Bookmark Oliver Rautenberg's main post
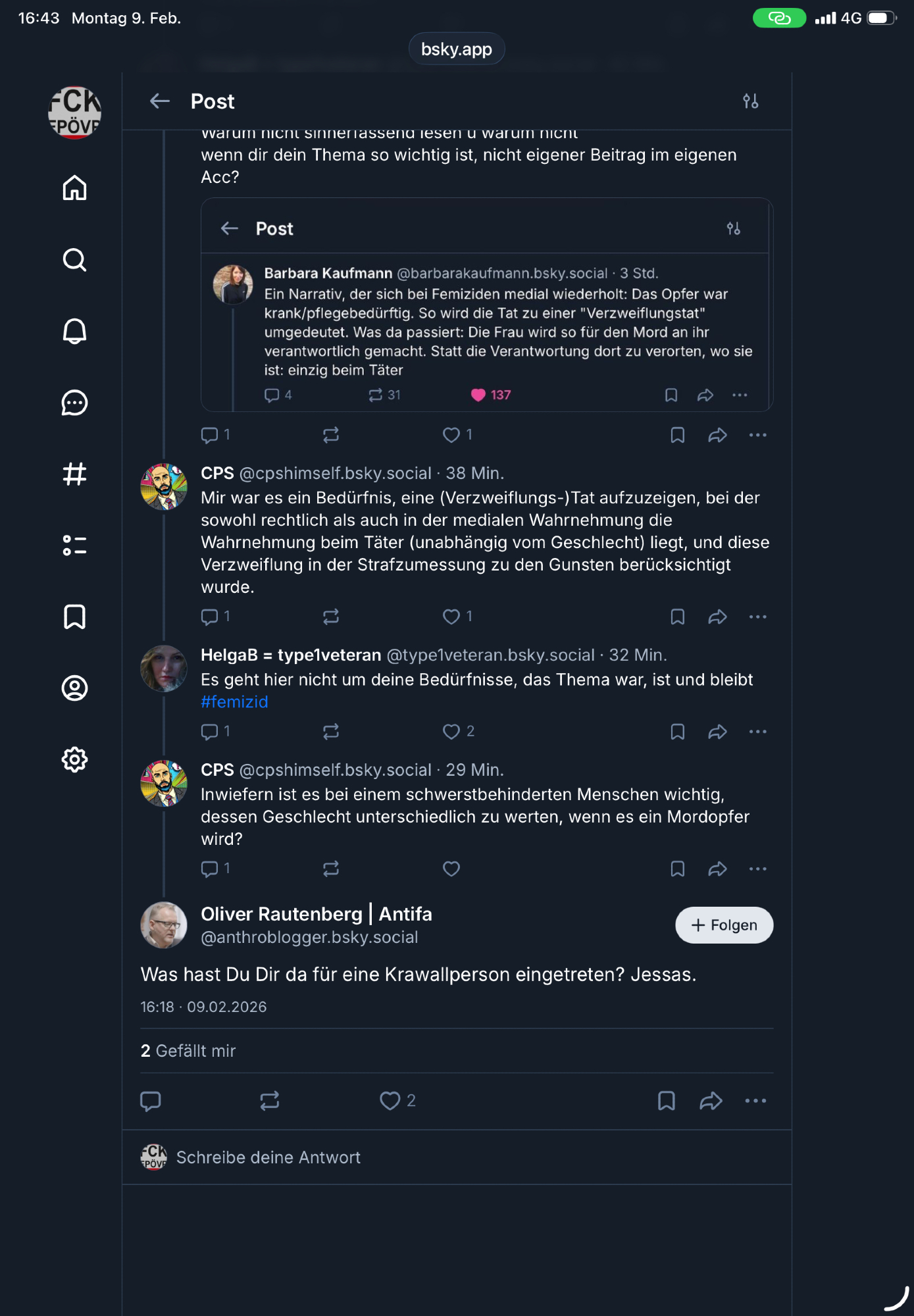The width and height of the screenshot is (914, 1316). [667, 1101]
